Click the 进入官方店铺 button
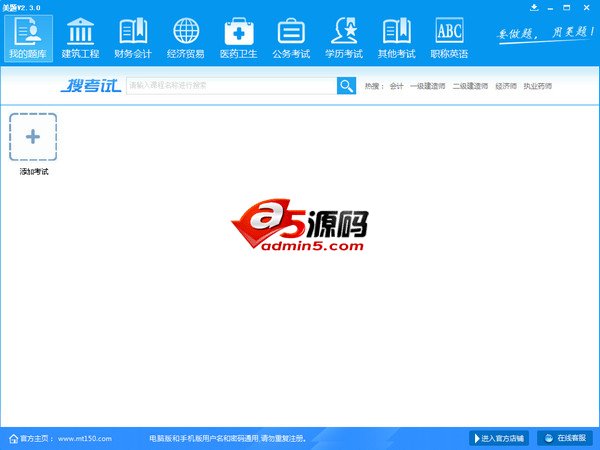The image size is (600, 450). pyautogui.click(x=499, y=439)
